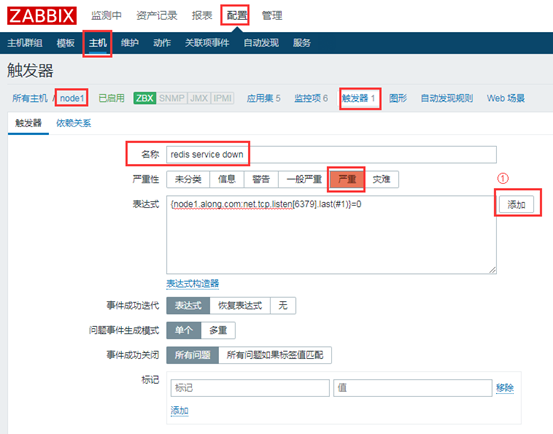Click the 已启用 status link

[x=111, y=98]
